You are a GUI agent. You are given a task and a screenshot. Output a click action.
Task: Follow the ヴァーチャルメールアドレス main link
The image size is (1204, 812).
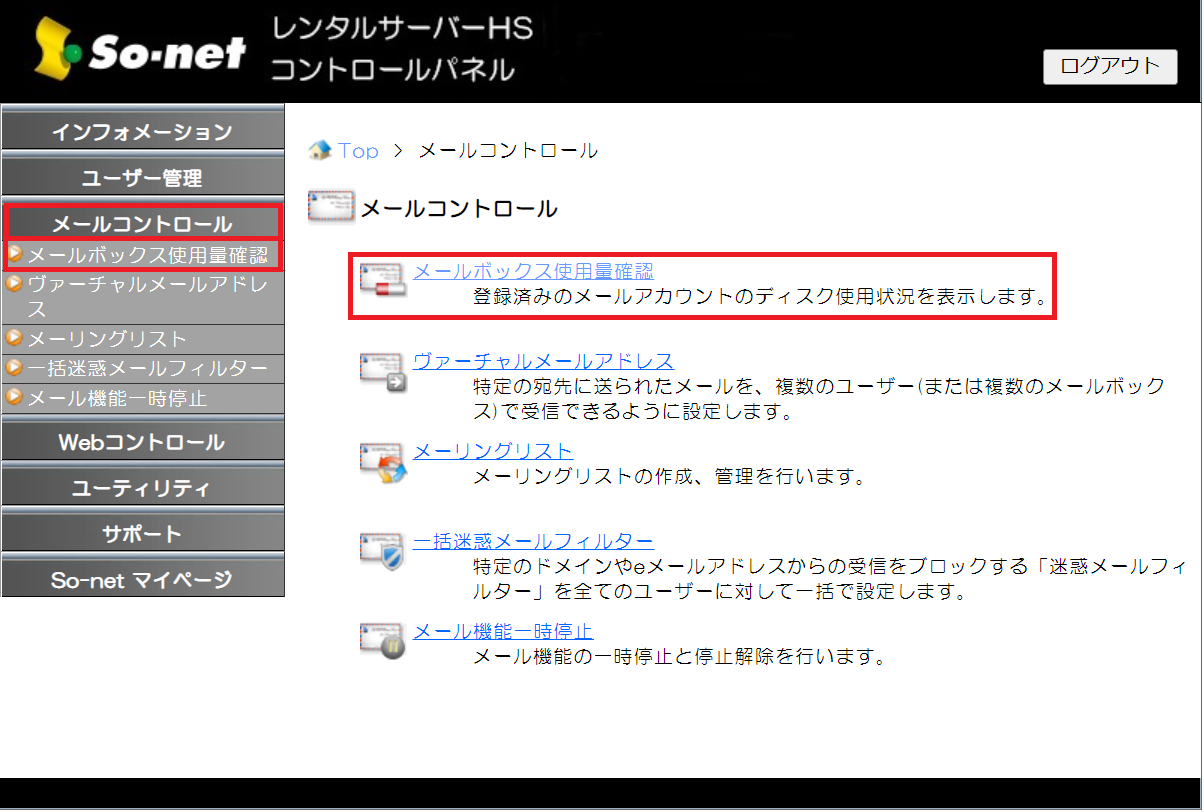[x=543, y=361]
